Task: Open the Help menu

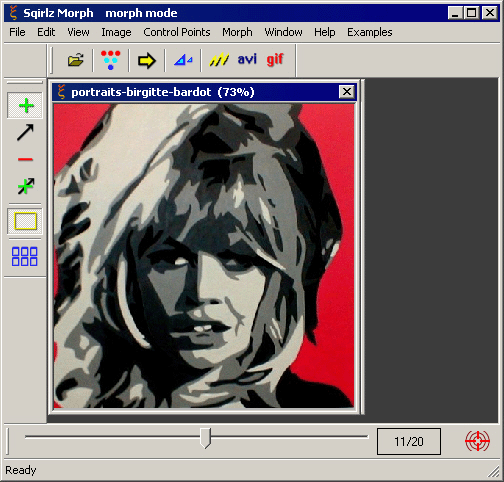Action: point(325,32)
